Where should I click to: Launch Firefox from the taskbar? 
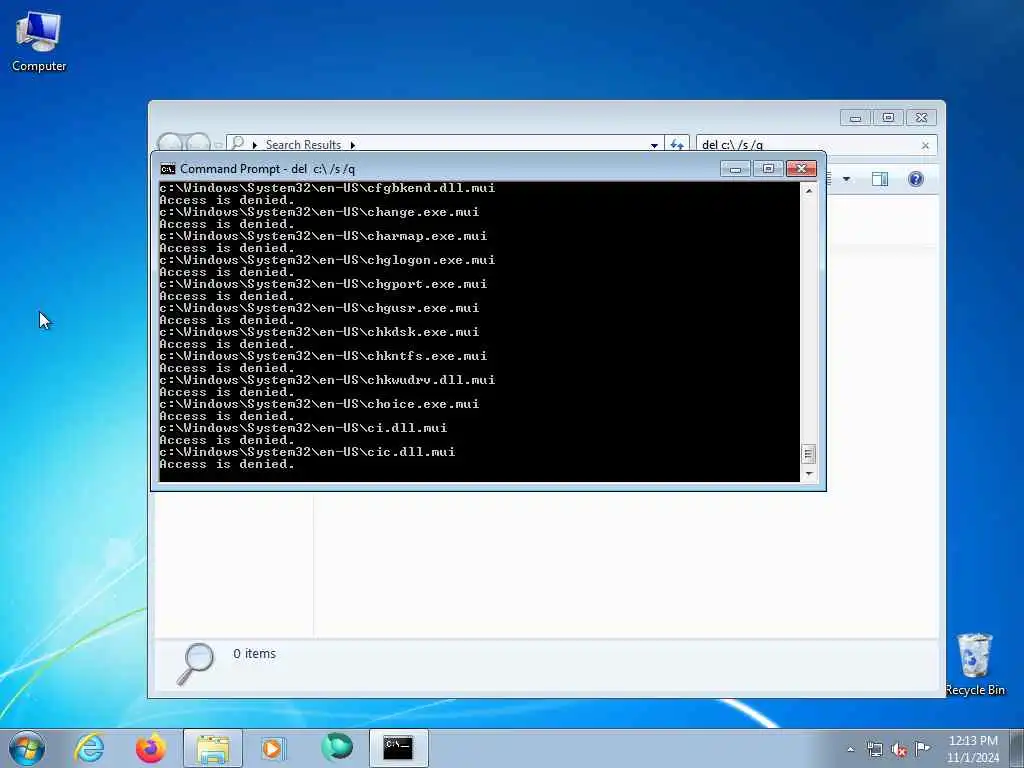pyautogui.click(x=150, y=748)
